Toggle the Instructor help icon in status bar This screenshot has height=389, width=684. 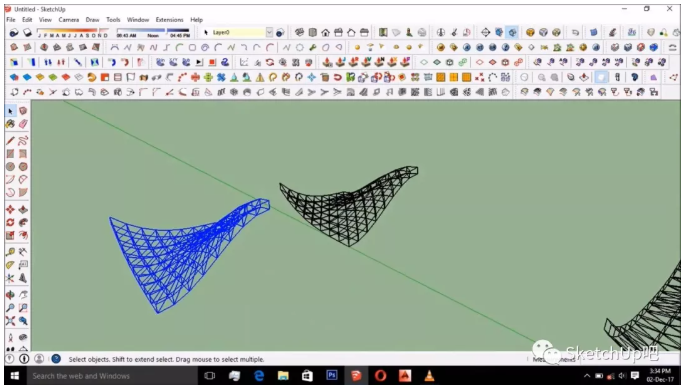pos(56,359)
